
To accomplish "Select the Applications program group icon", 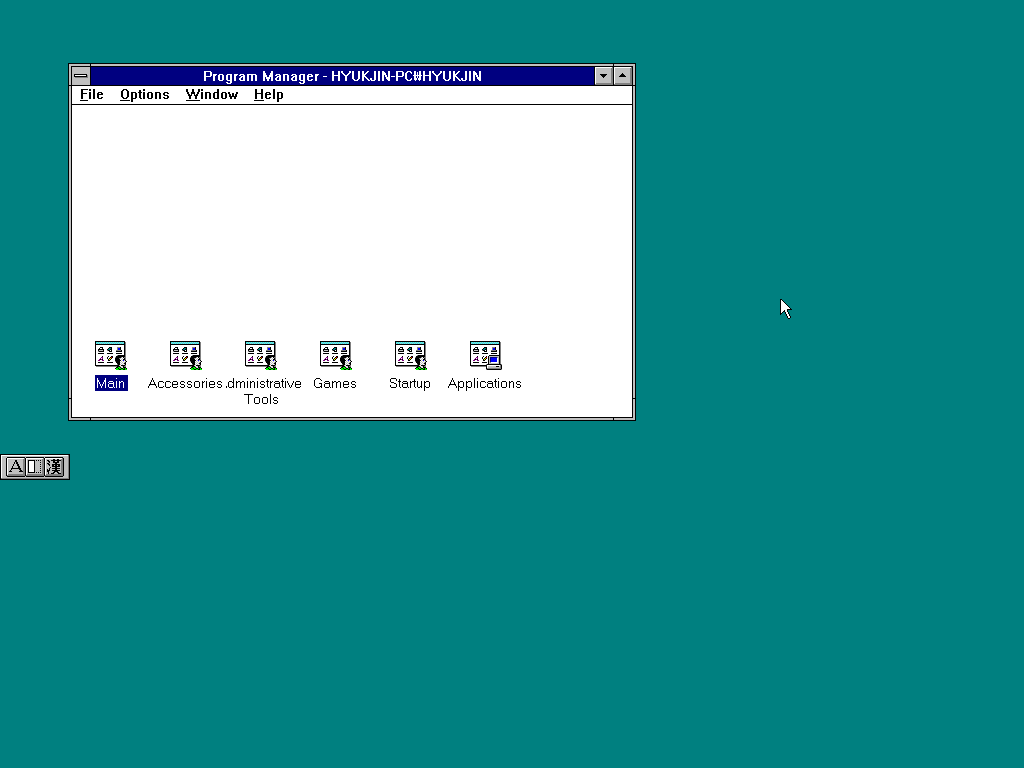I will [x=485, y=355].
